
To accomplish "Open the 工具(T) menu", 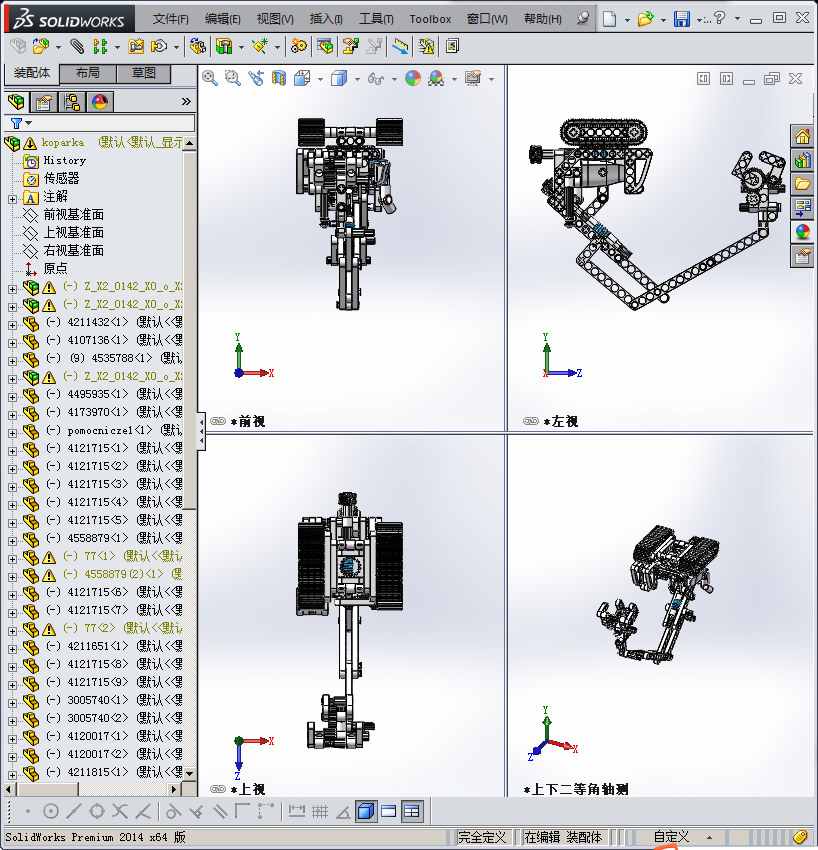I will pyautogui.click(x=376, y=19).
